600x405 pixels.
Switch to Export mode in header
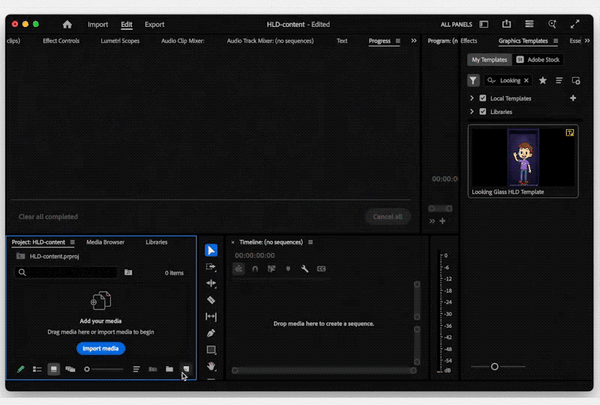click(154, 24)
